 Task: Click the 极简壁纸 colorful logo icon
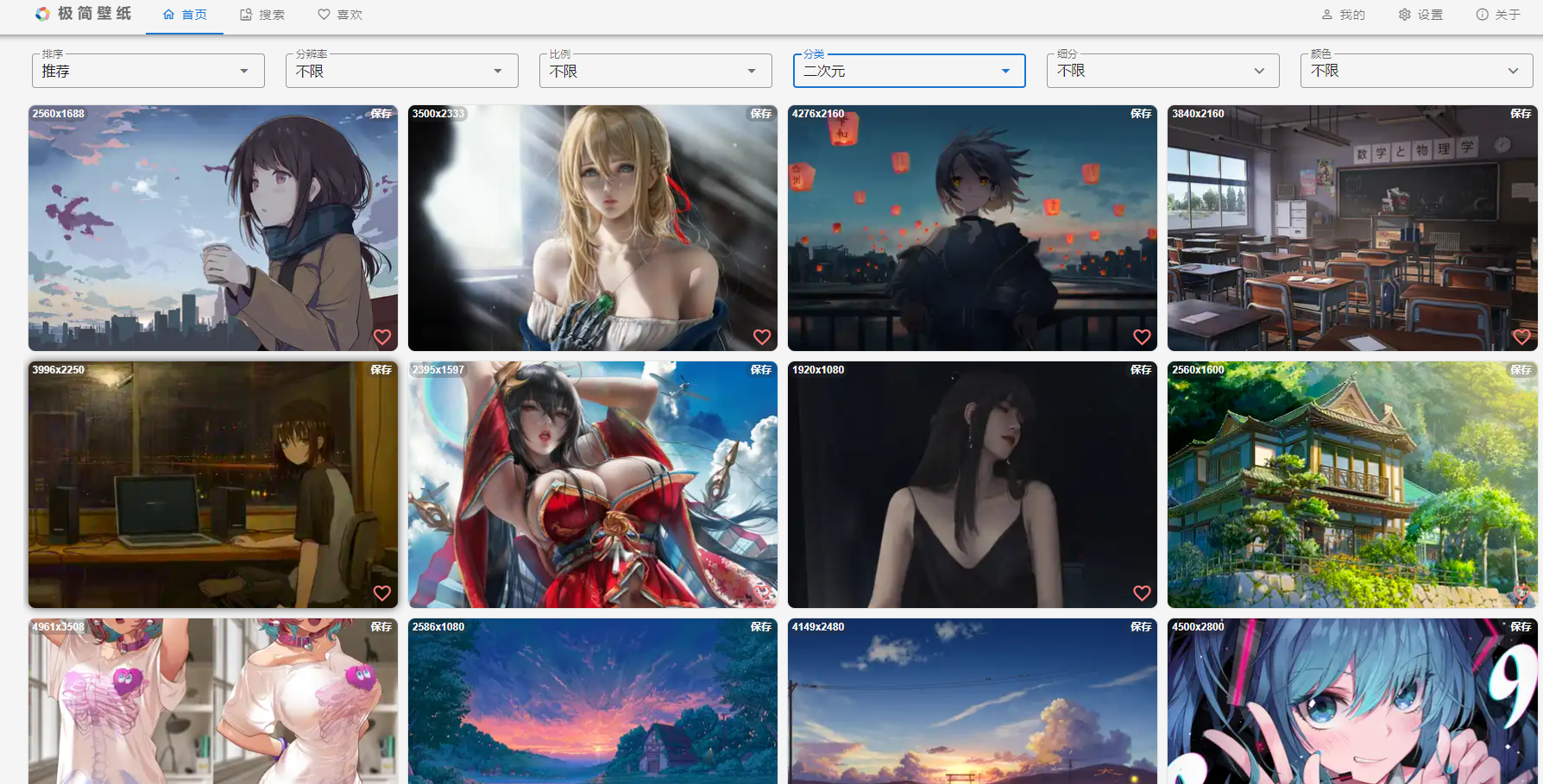(x=42, y=14)
